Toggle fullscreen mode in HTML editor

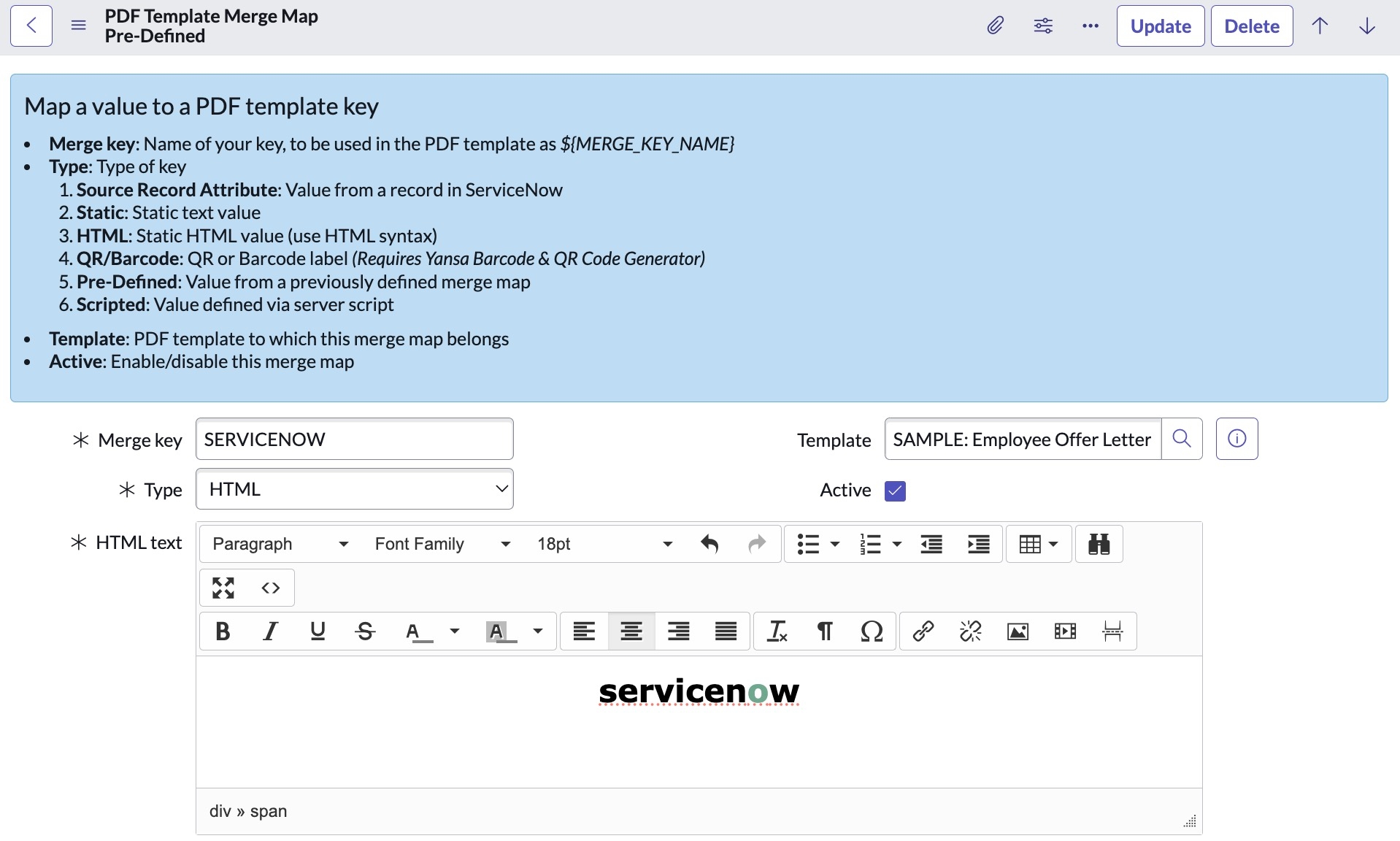[x=223, y=588]
